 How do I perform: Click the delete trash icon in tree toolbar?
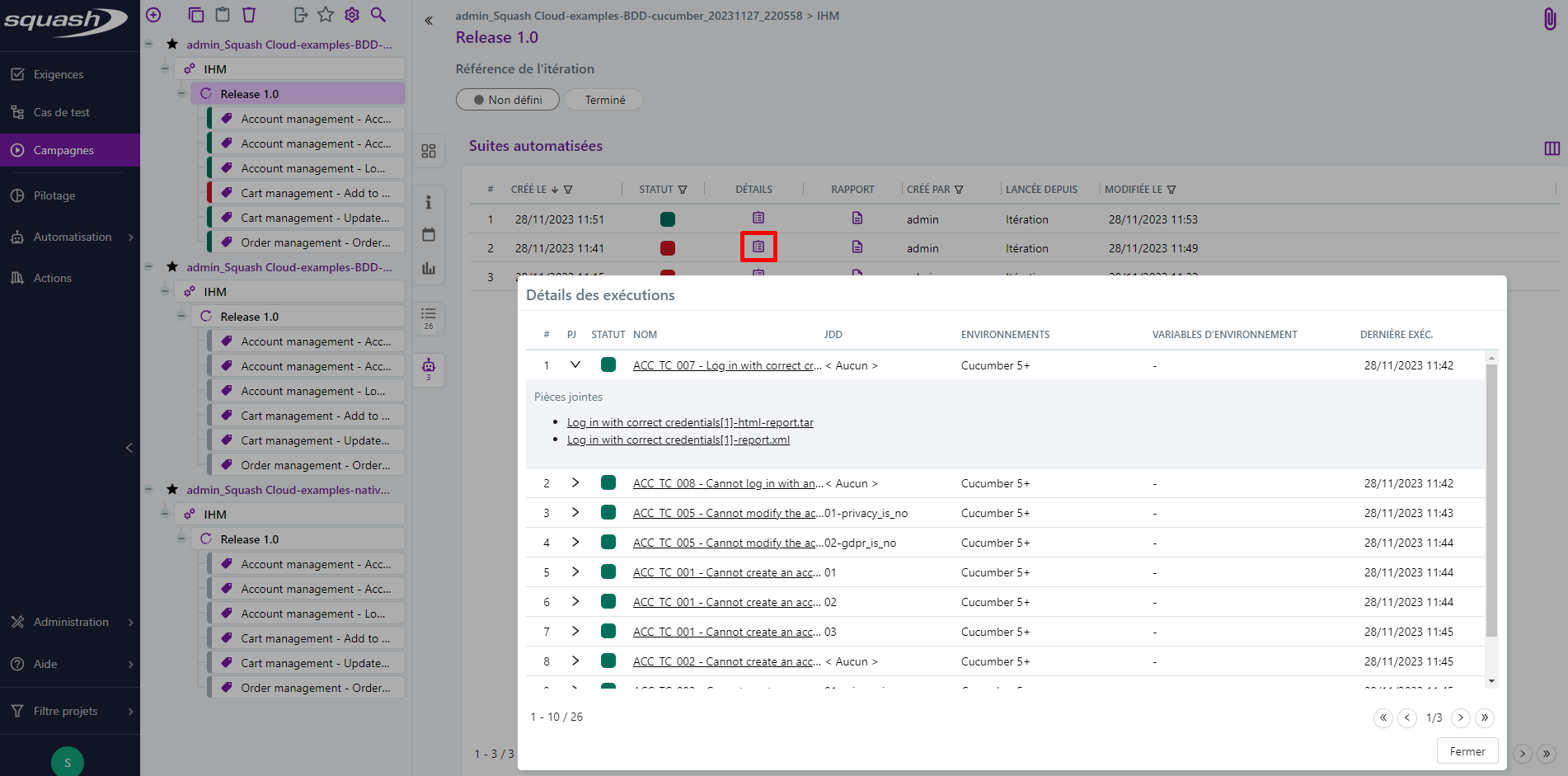(249, 15)
